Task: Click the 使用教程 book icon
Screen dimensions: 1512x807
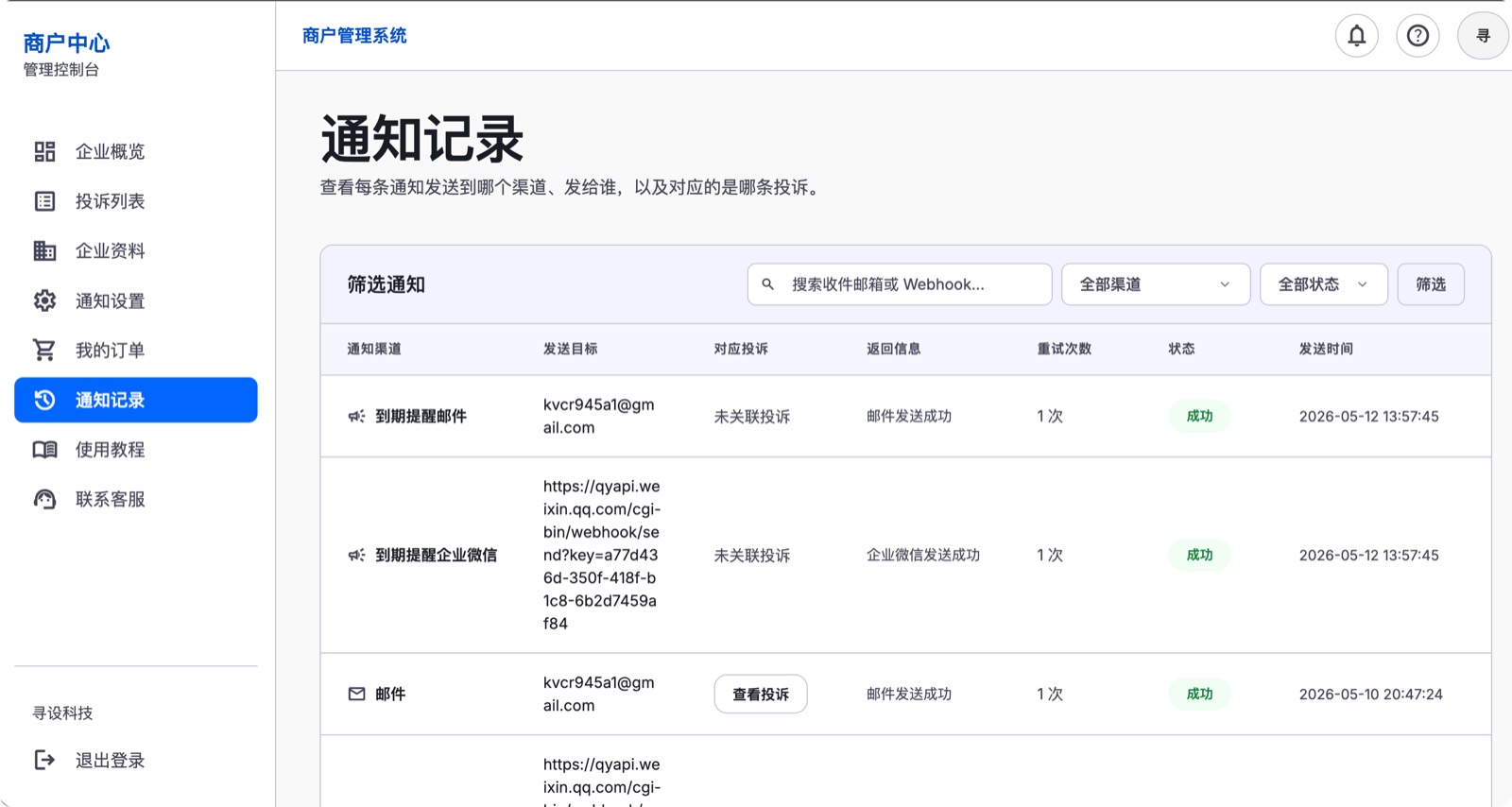Action: tap(44, 450)
